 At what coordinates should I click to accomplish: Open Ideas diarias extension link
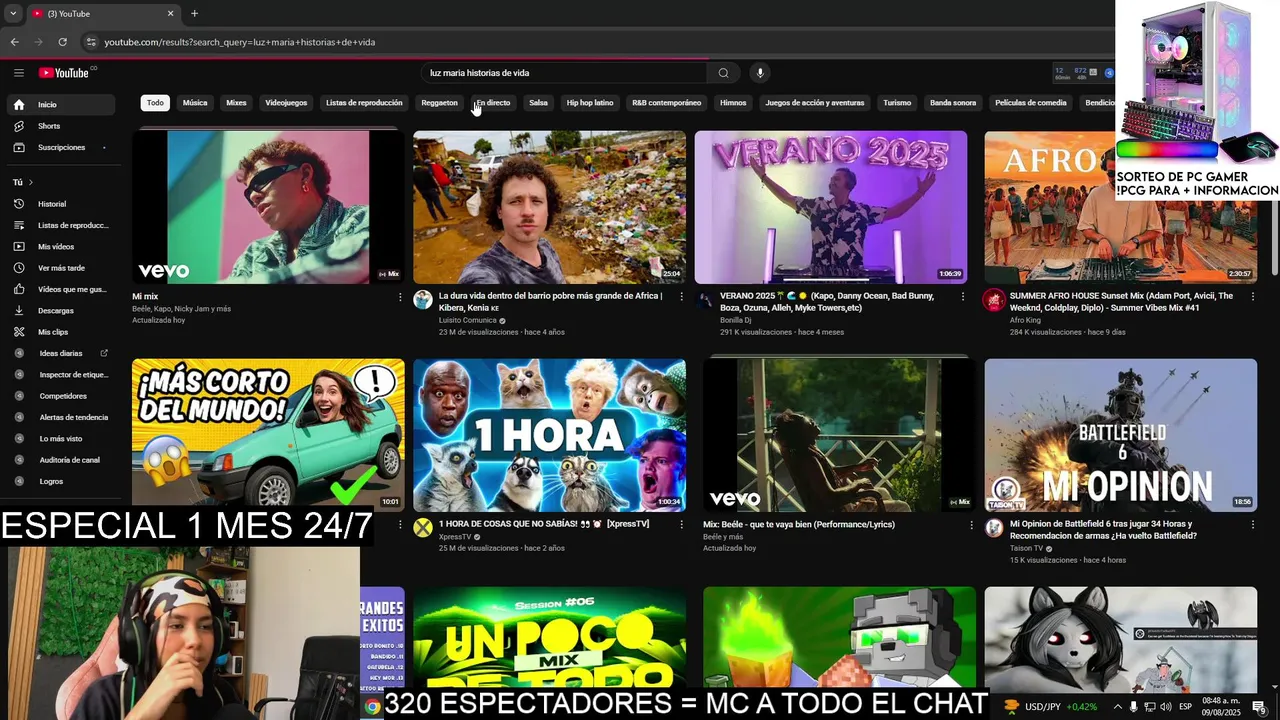pyautogui.click(x=62, y=353)
